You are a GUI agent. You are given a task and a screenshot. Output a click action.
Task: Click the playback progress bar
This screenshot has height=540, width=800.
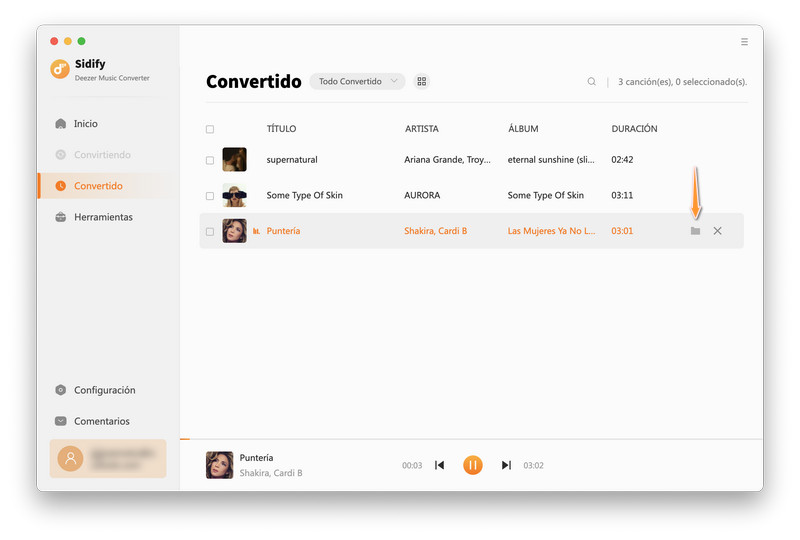click(471, 438)
